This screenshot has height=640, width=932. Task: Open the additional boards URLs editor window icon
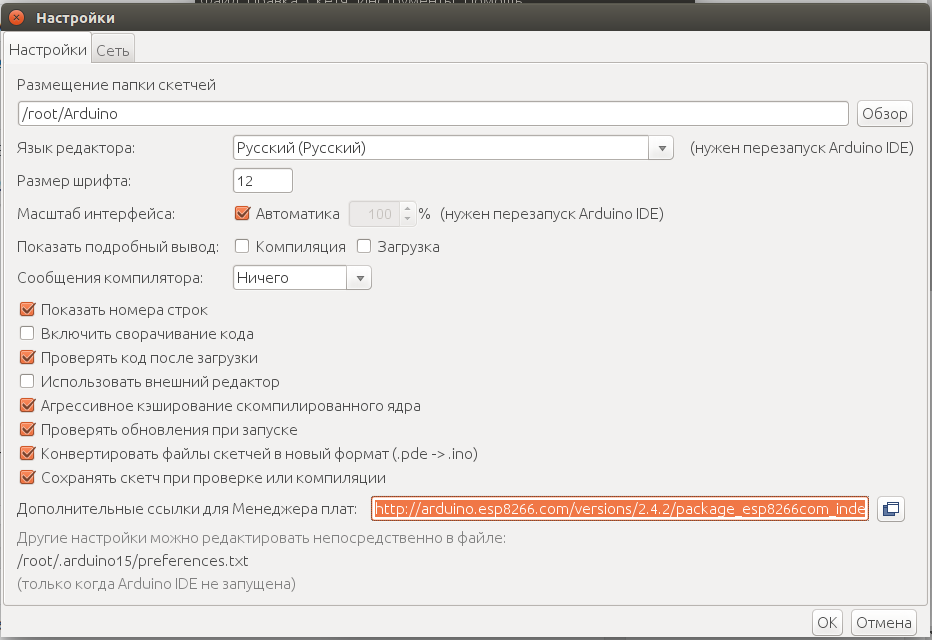point(890,509)
